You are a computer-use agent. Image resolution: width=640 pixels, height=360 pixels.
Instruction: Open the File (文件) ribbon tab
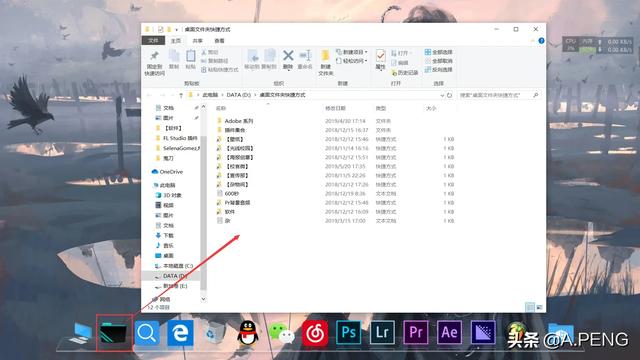tap(153, 41)
